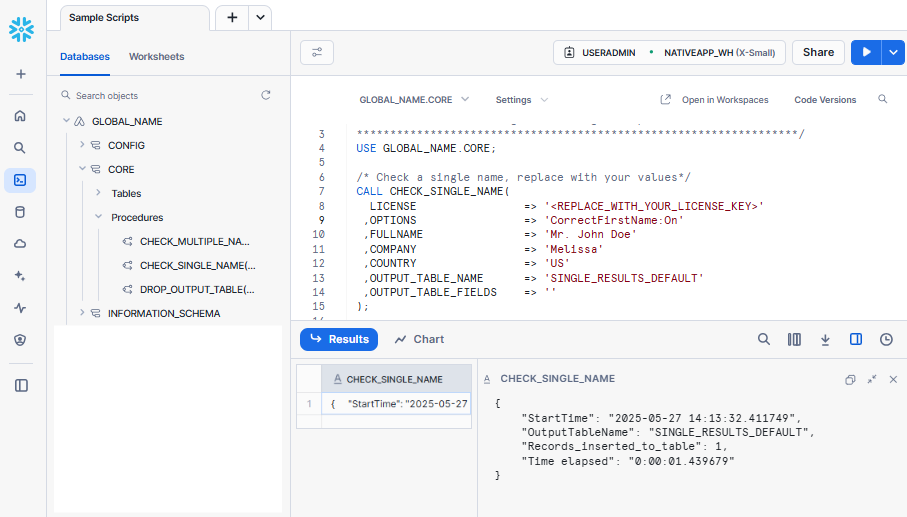The image size is (907, 517).
Task: Select the DROP_OUTPUT_TABLE procedure text
Action: [197, 289]
